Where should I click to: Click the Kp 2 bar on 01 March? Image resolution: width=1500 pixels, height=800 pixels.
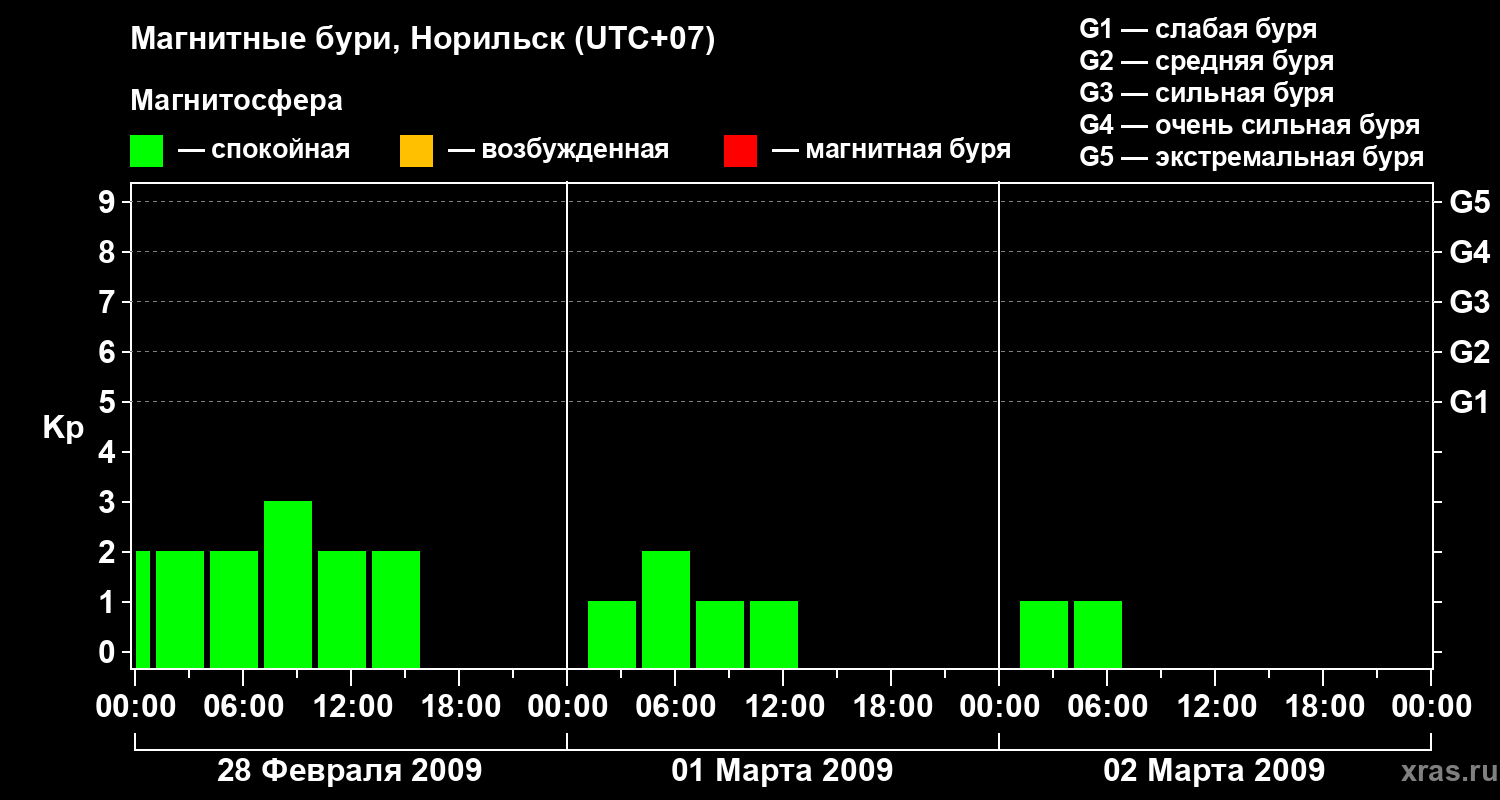666,609
